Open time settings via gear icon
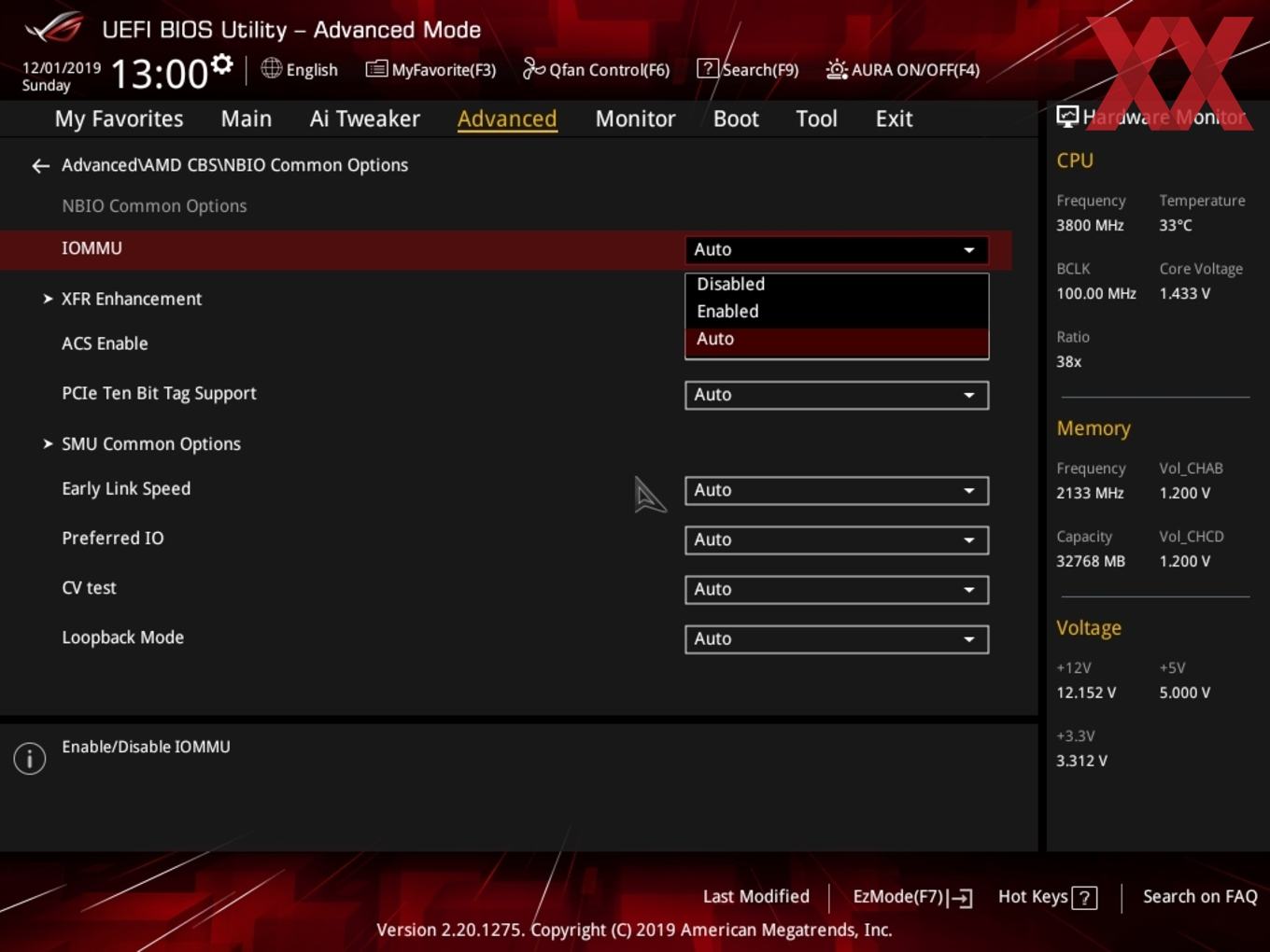The width and height of the screenshot is (1270, 952). click(x=221, y=63)
